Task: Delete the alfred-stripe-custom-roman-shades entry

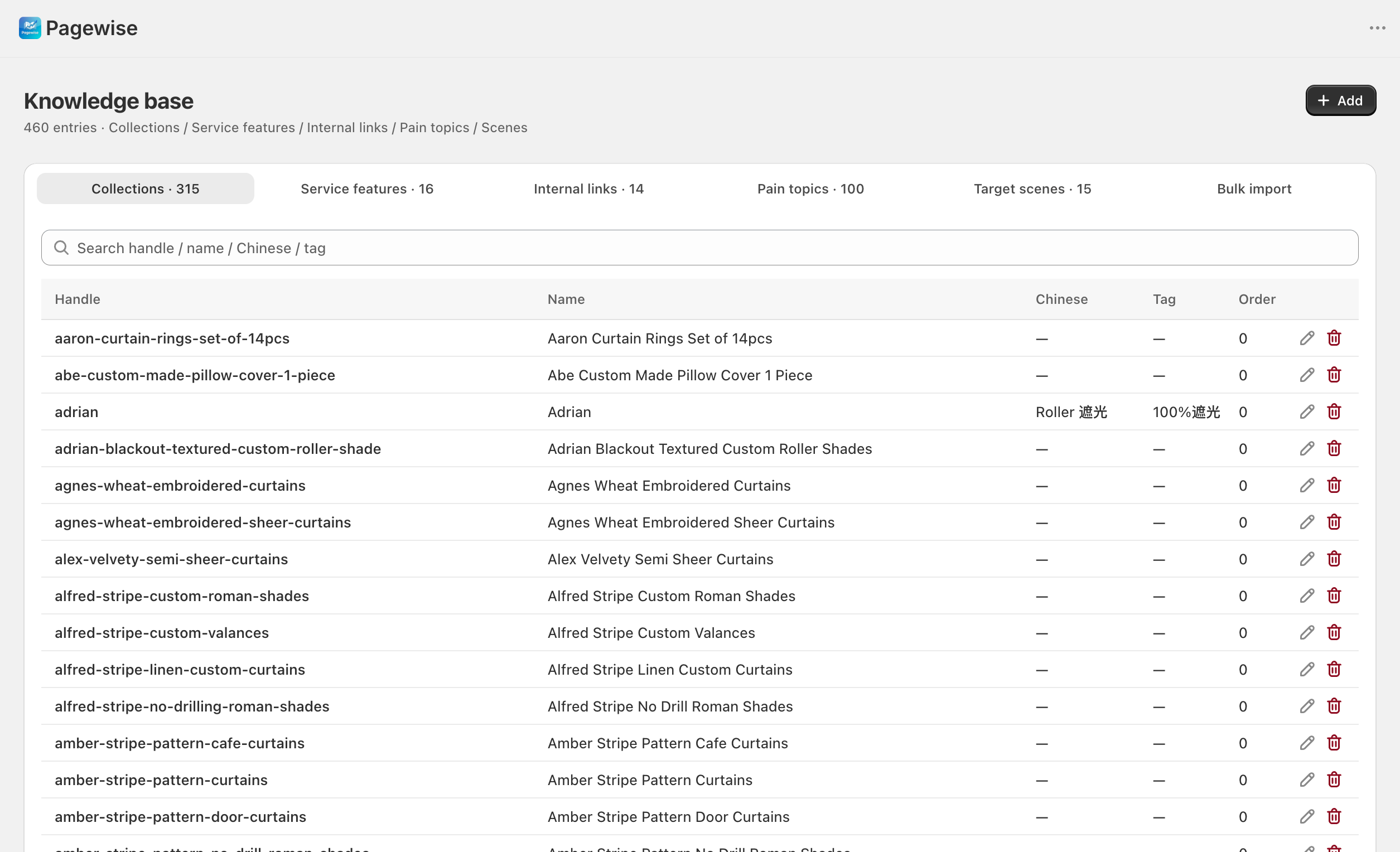Action: pyautogui.click(x=1334, y=596)
